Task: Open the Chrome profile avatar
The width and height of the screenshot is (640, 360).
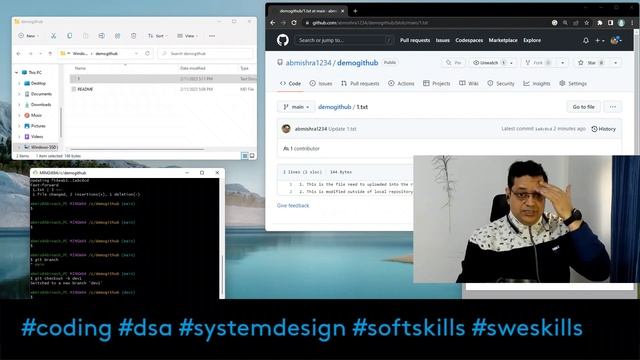Action: tap(621, 23)
